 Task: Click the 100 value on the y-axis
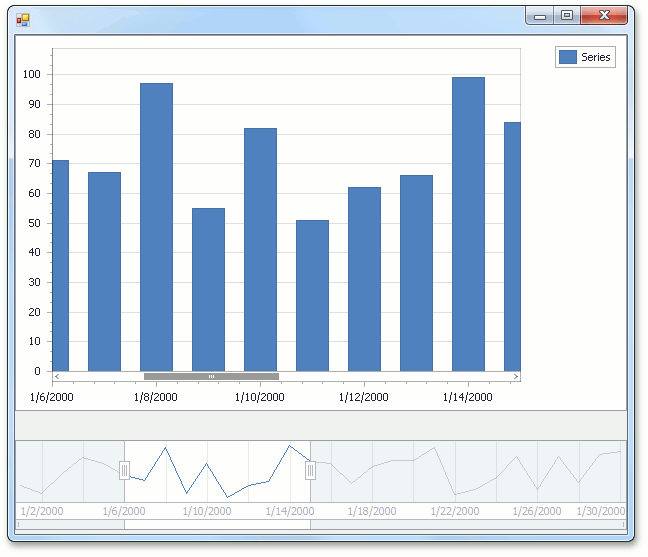pos(31,74)
